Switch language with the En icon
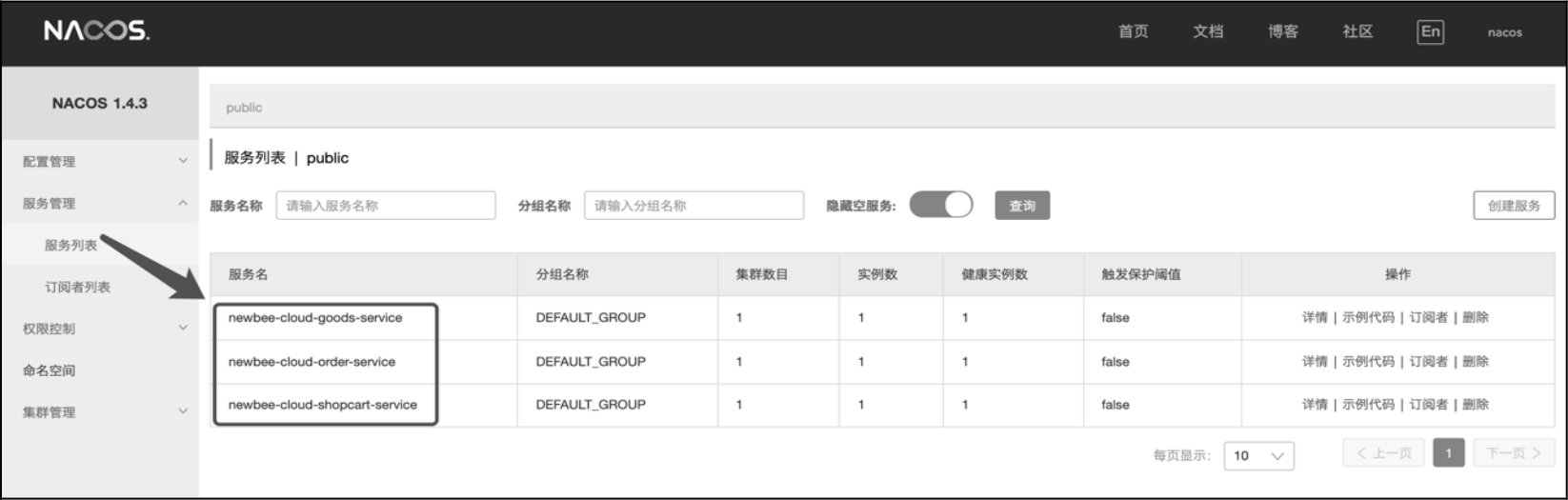1568x500 pixels. [1430, 31]
